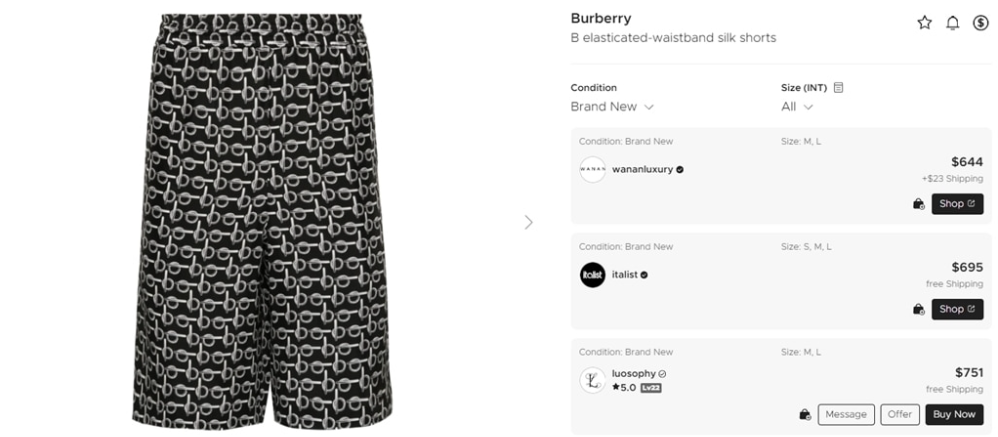
Task: Click the wananluxury seller logo
Action: [592, 169]
